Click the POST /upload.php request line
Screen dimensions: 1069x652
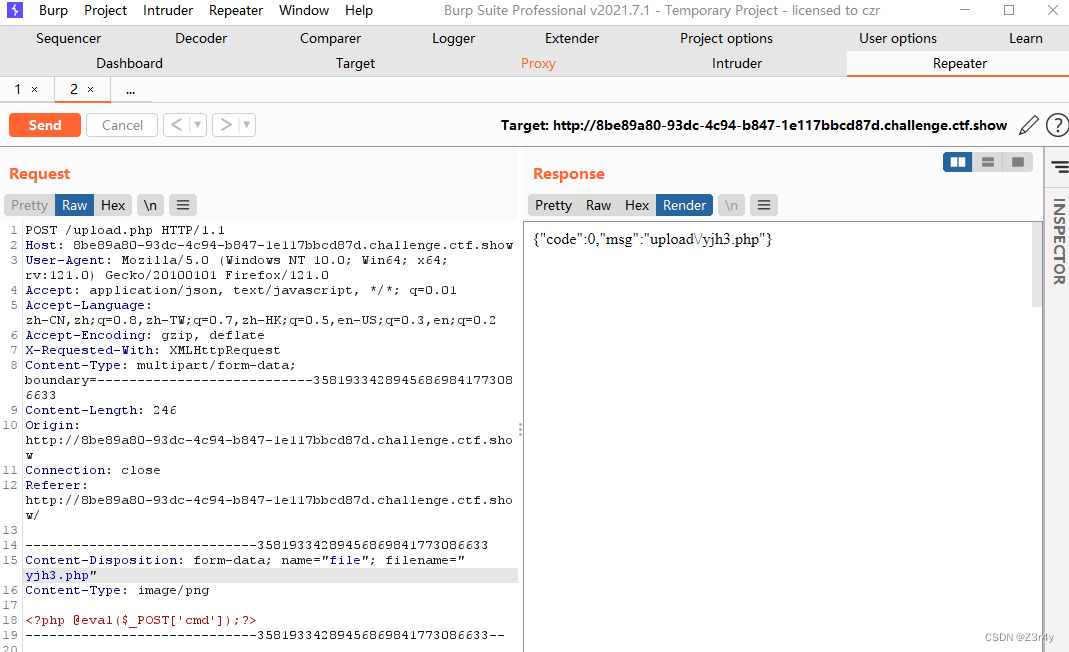click(x=125, y=230)
